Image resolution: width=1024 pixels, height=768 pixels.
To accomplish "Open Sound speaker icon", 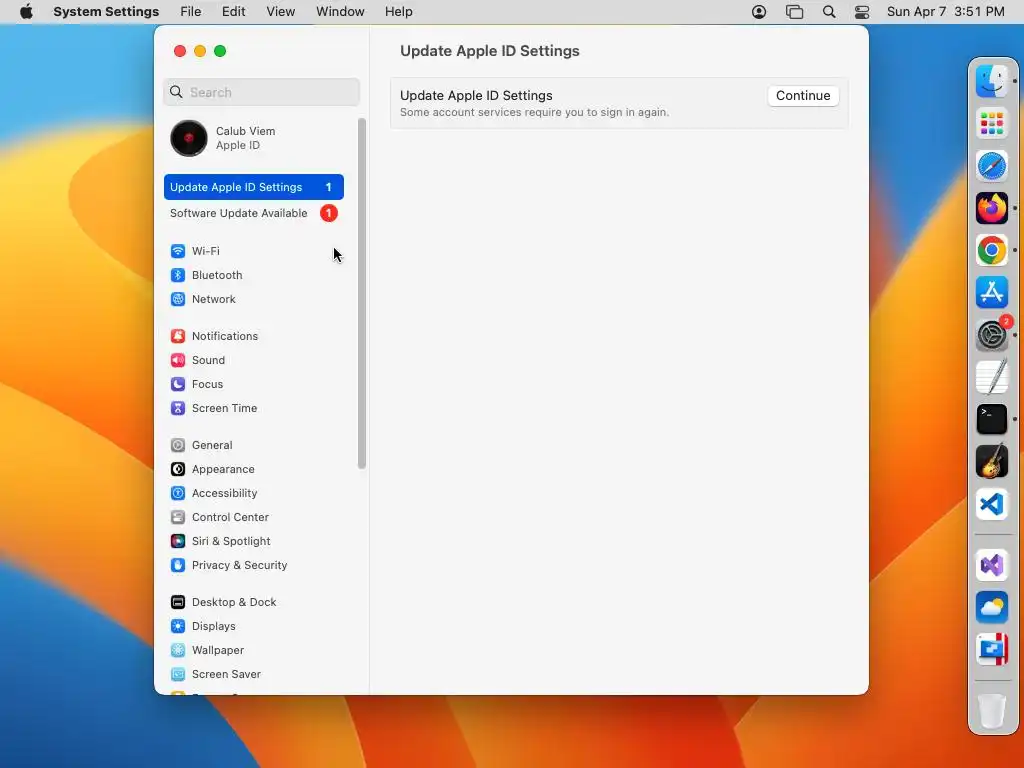I will click(178, 360).
